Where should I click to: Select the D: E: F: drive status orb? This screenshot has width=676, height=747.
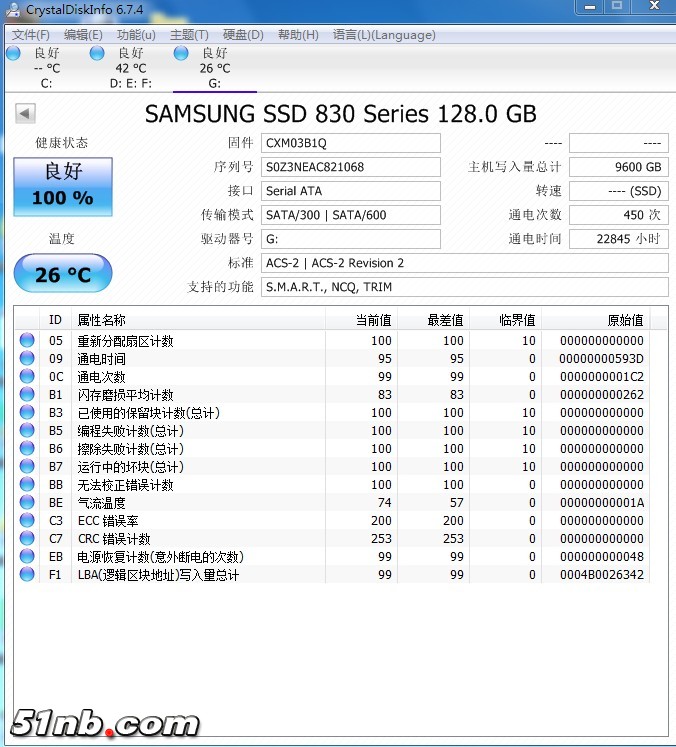(97, 53)
